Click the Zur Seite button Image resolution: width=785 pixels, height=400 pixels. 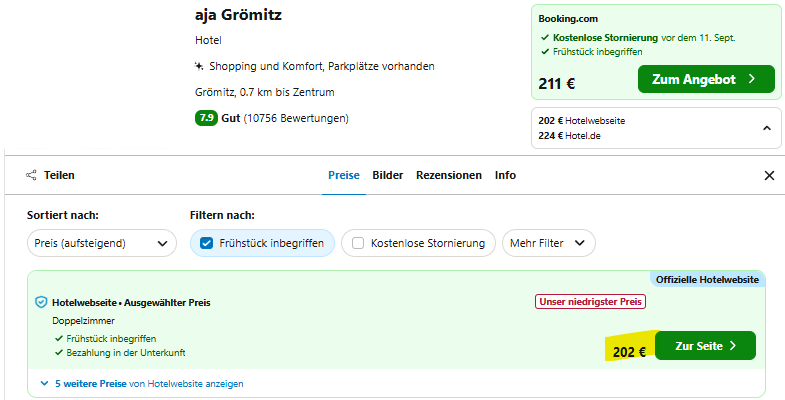(705, 346)
